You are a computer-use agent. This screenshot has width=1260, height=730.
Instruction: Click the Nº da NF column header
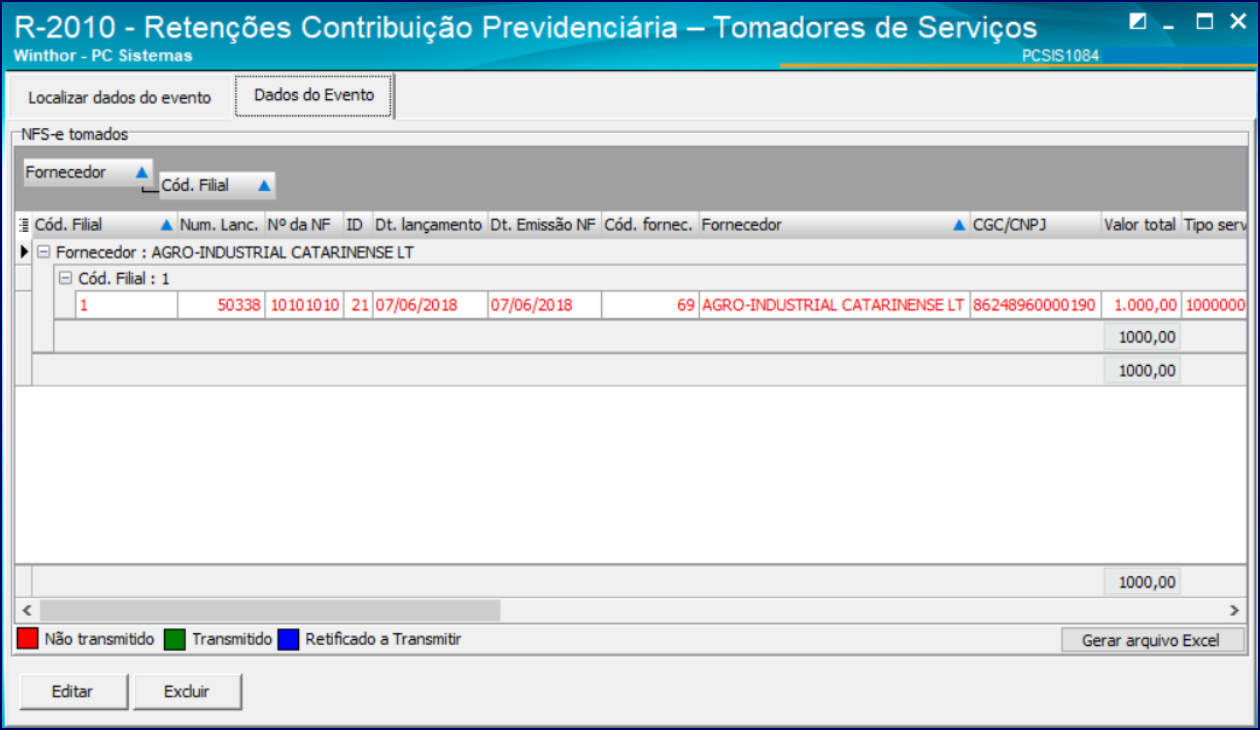click(304, 225)
